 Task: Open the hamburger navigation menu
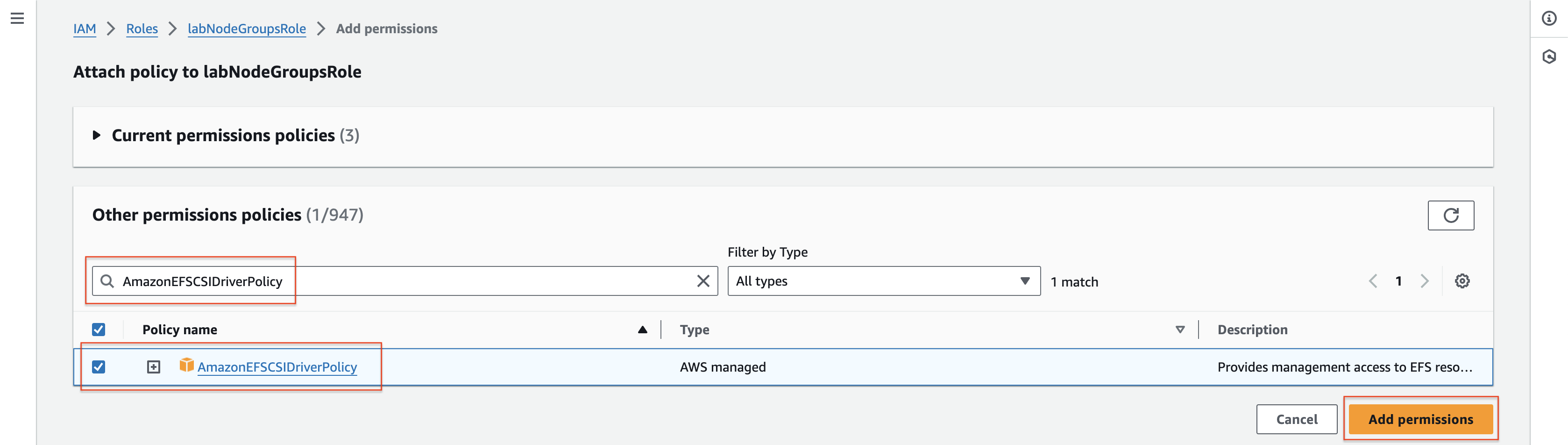(17, 18)
